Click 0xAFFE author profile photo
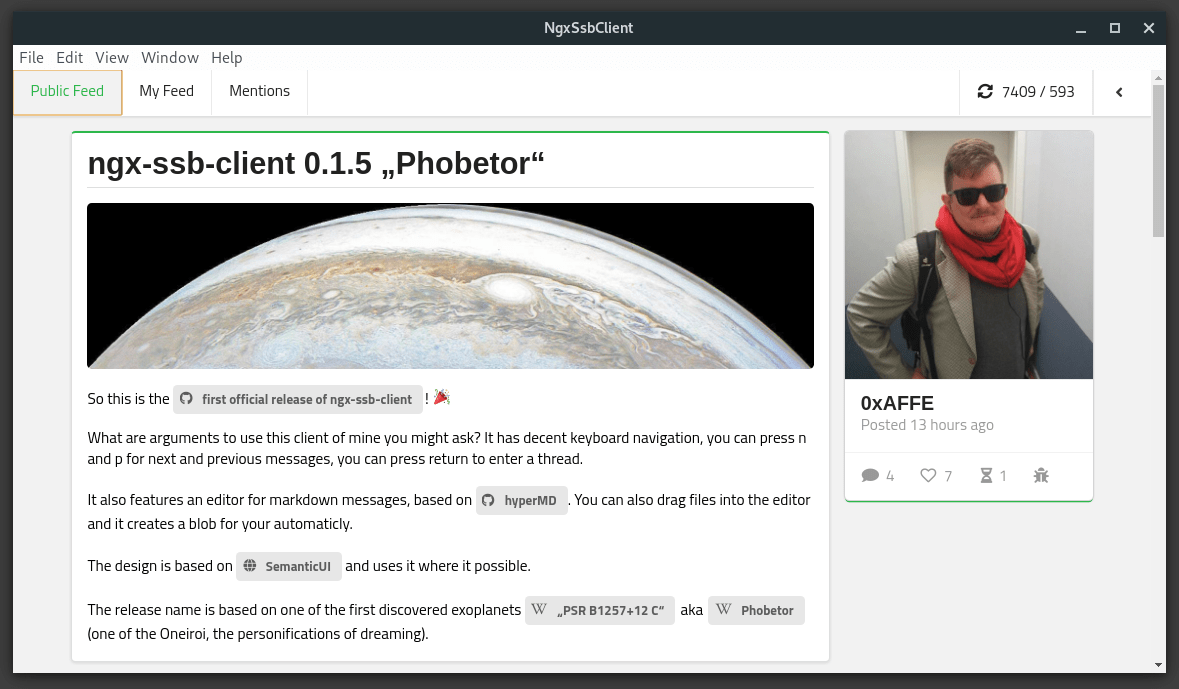This screenshot has width=1179, height=689. 968,255
